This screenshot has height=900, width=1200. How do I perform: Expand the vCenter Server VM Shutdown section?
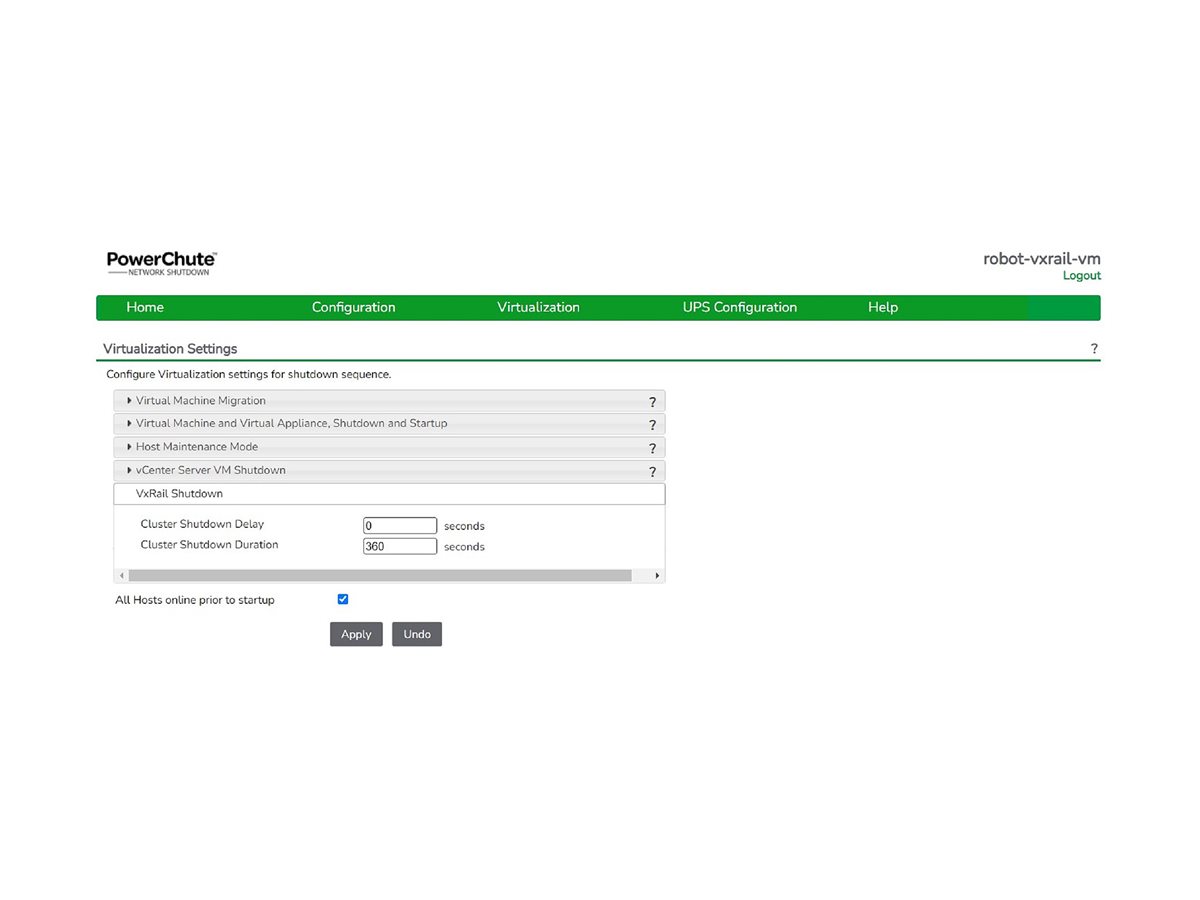(210, 470)
